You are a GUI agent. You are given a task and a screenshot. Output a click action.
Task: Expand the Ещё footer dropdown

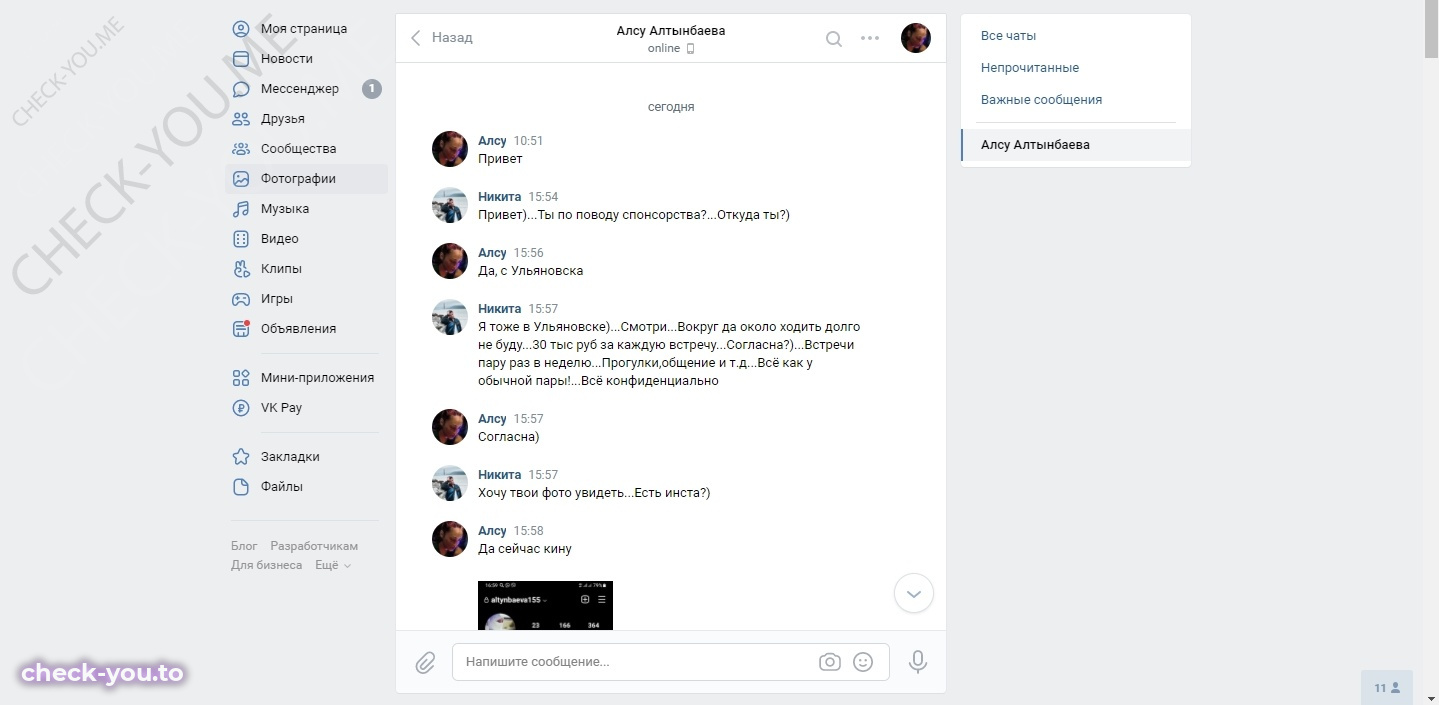pyautogui.click(x=333, y=565)
